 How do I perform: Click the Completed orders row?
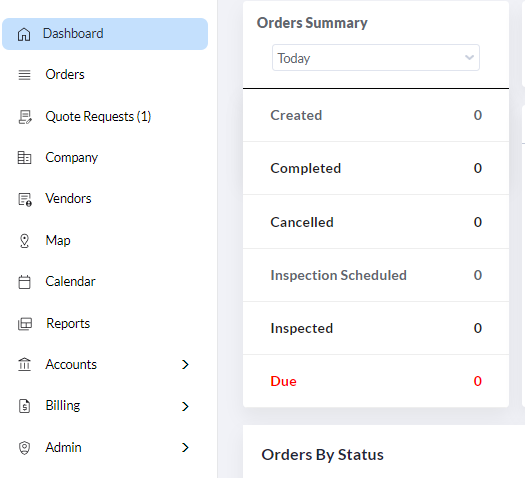pyautogui.click(x=376, y=168)
